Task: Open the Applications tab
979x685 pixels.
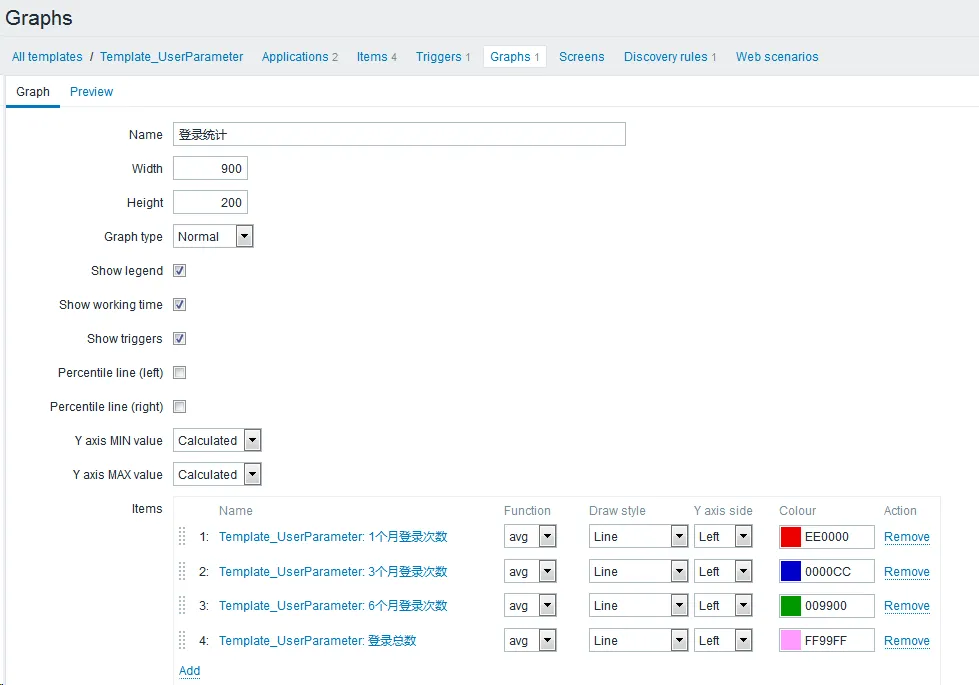Action: pyautogui.click(x=300, y=57)
